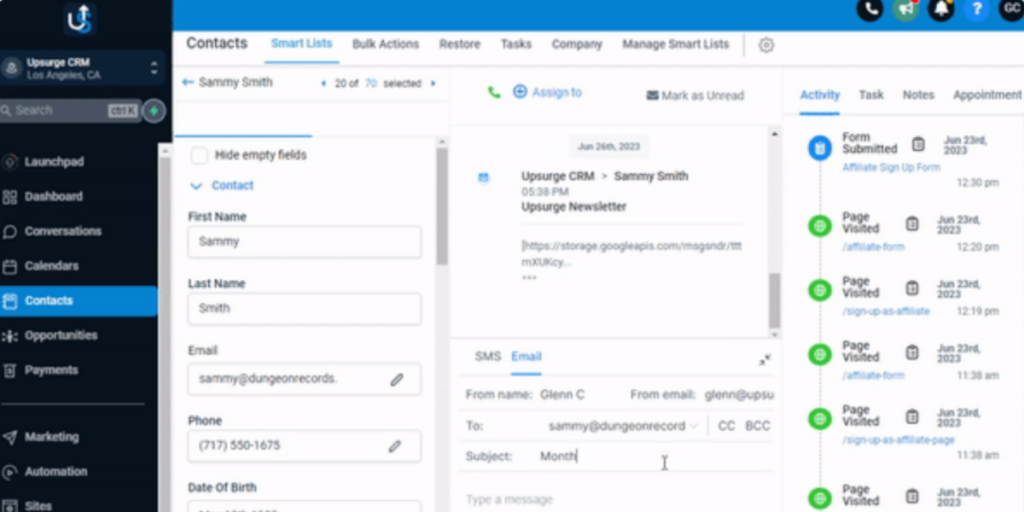Click the clipboard icon next to Form Submitted

[918, 144]
